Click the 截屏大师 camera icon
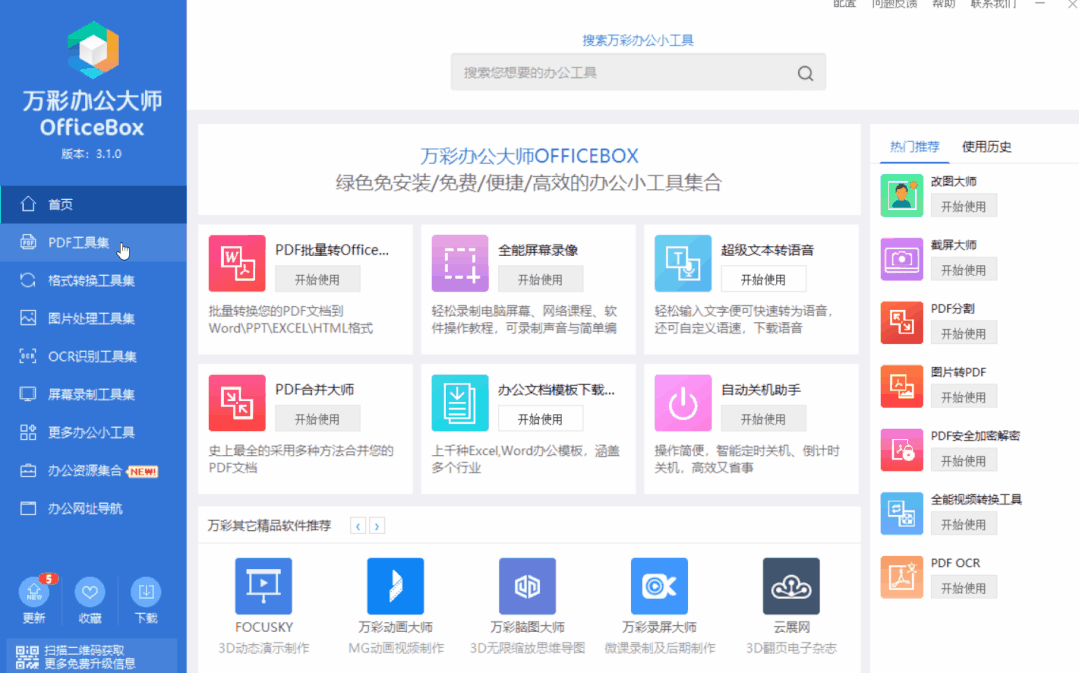The width and height of the screenshot is (1079, 673). point(901,259)
